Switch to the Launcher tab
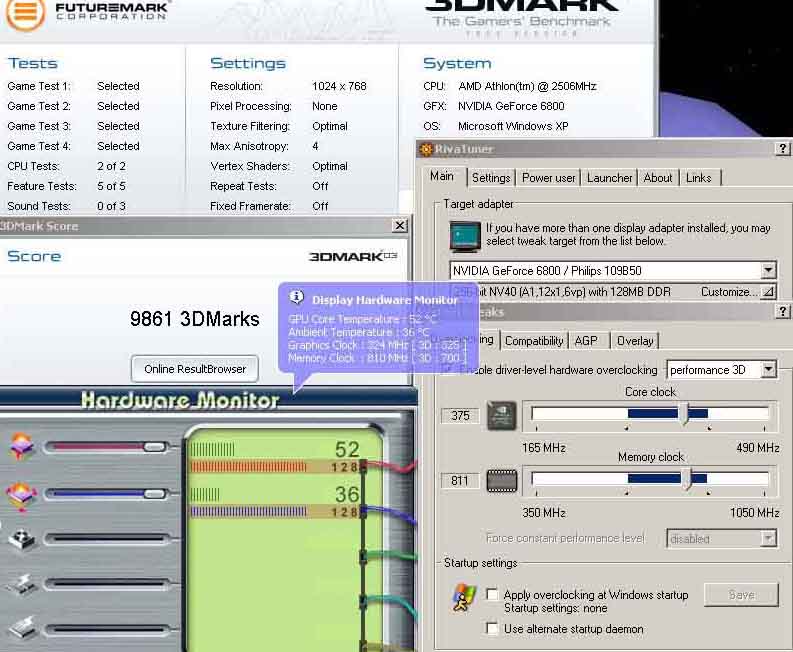Image resolution: width=793 pixels, height=652 pixels. click(609, 178)
